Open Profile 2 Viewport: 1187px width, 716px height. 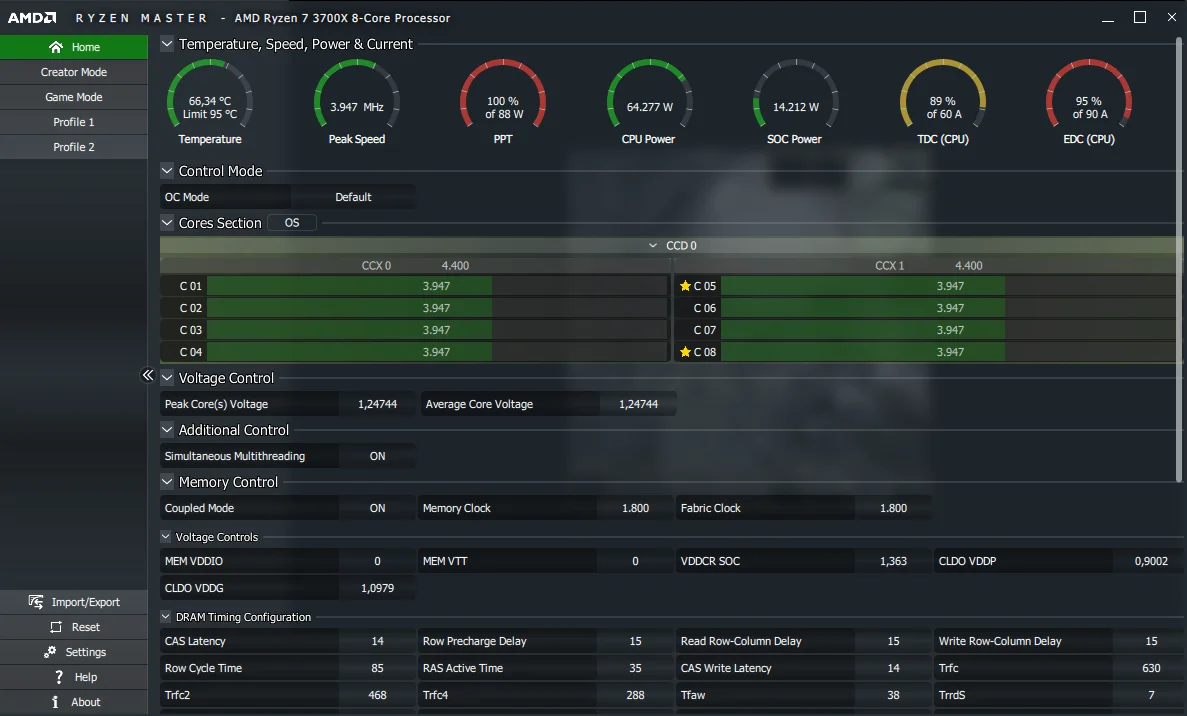pyautogui.click(x=74, y=147)
